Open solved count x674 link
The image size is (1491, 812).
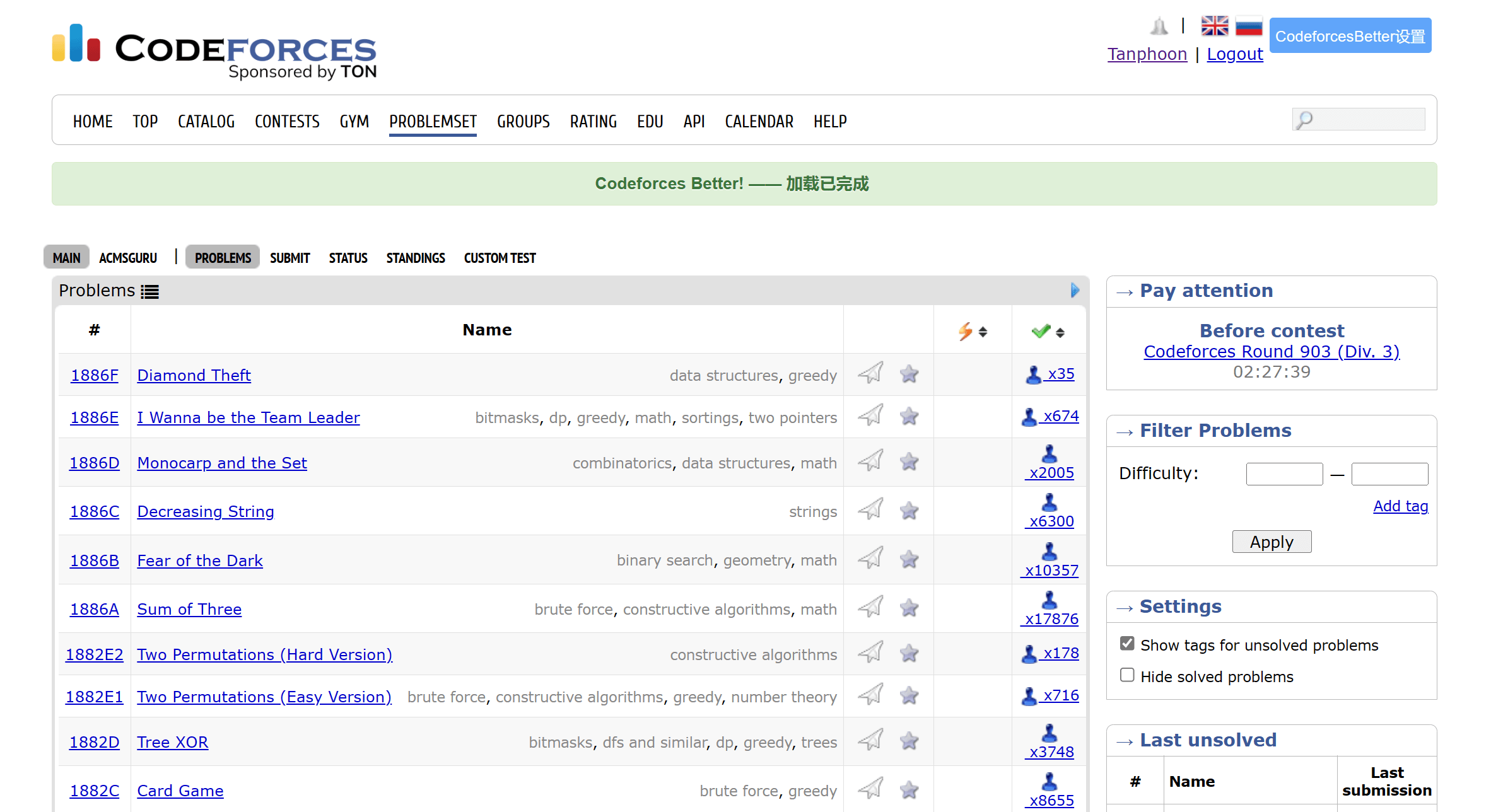point(1050,416)
